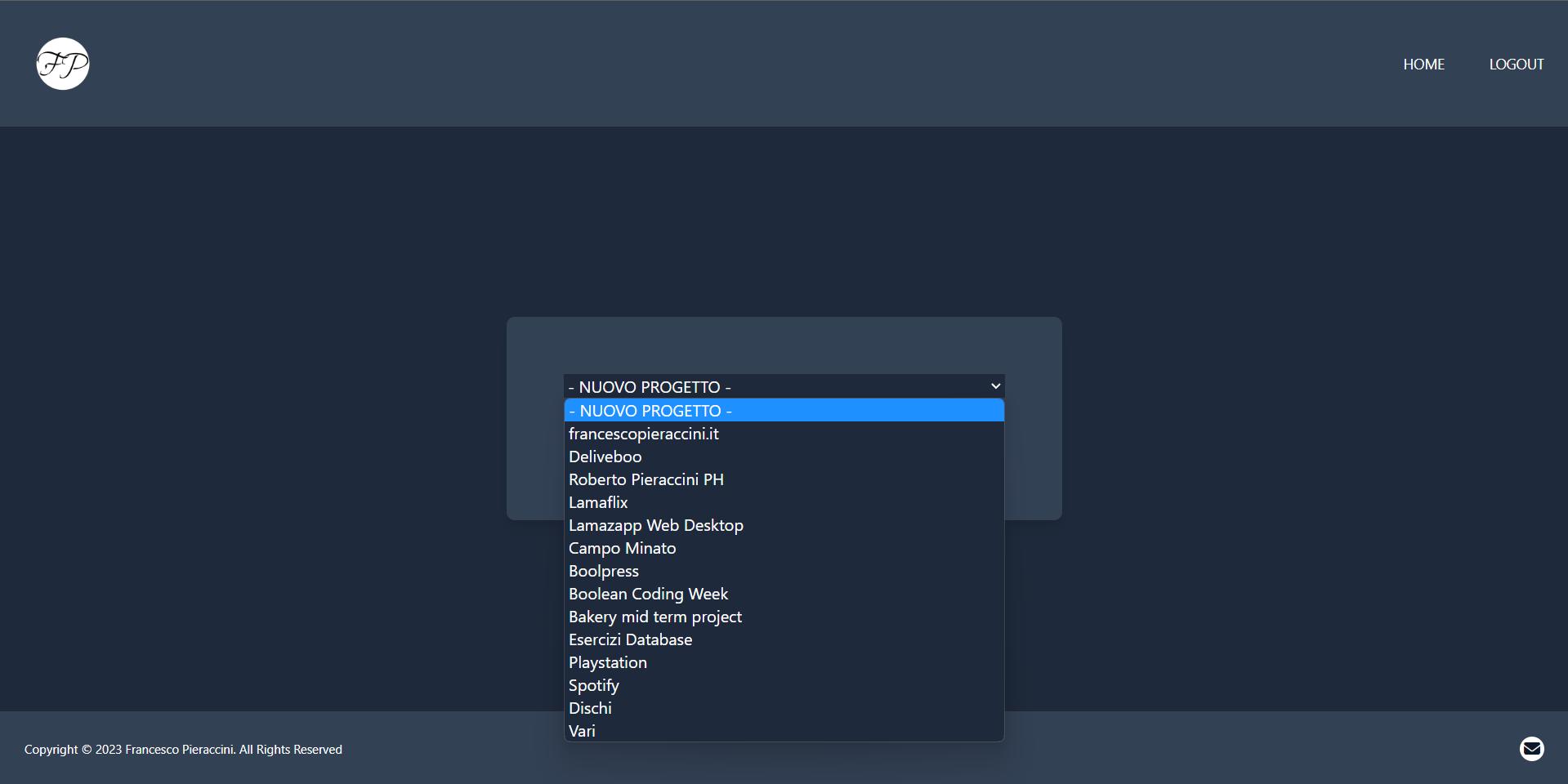1568x784 pixels.
Task: Select Campo Minato project
Action: pos(784,548)
